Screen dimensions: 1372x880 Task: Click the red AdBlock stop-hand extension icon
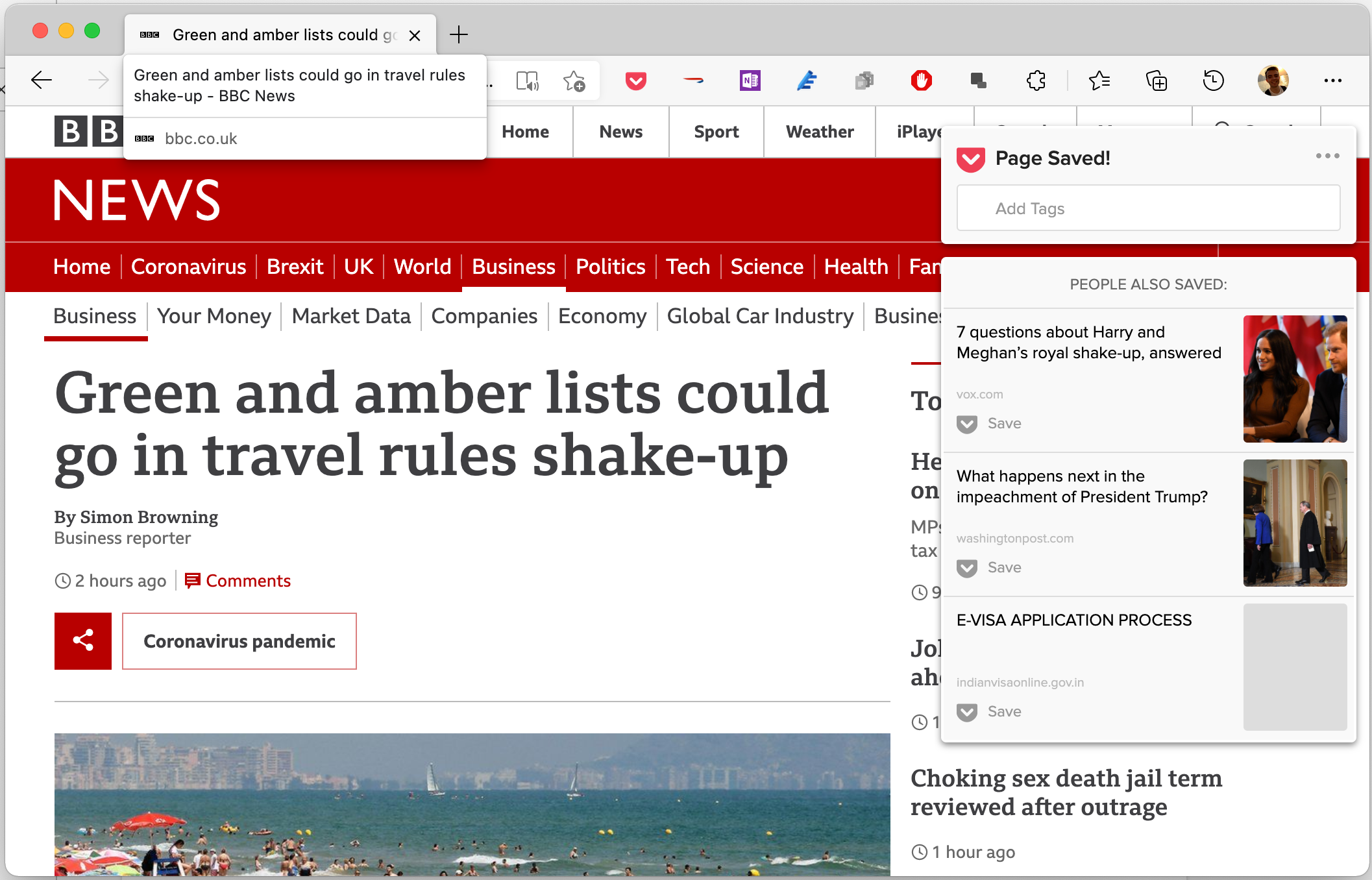(921, 81)
